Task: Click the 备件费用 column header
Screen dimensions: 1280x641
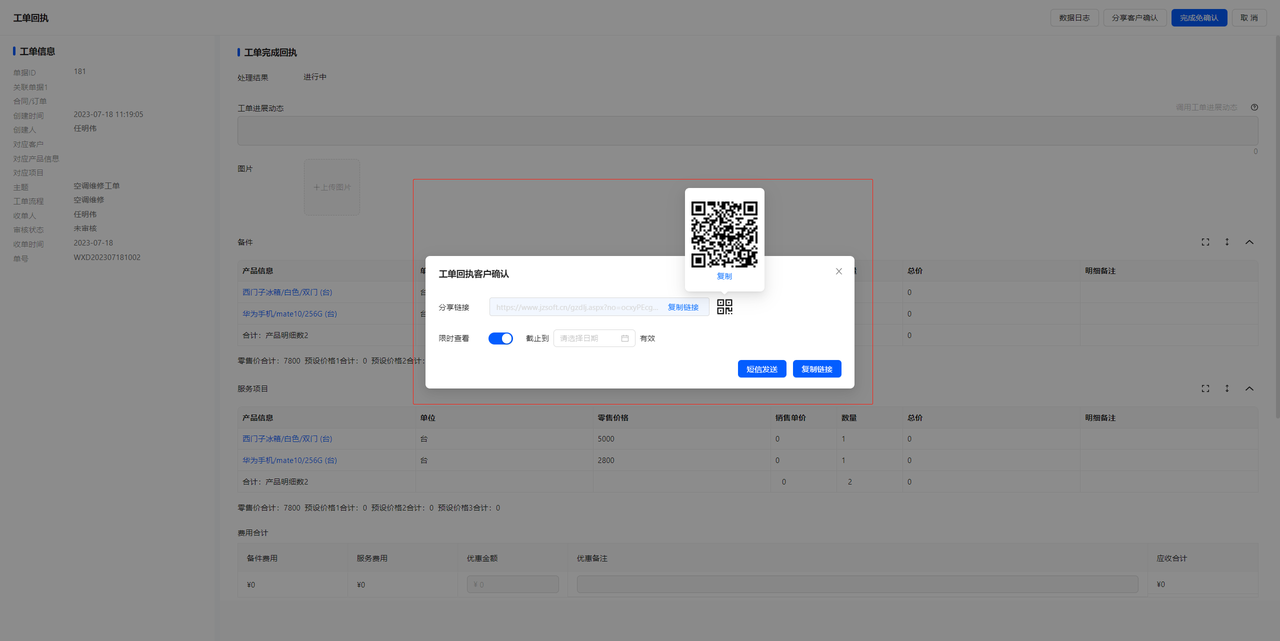Action: click(262, 558)
